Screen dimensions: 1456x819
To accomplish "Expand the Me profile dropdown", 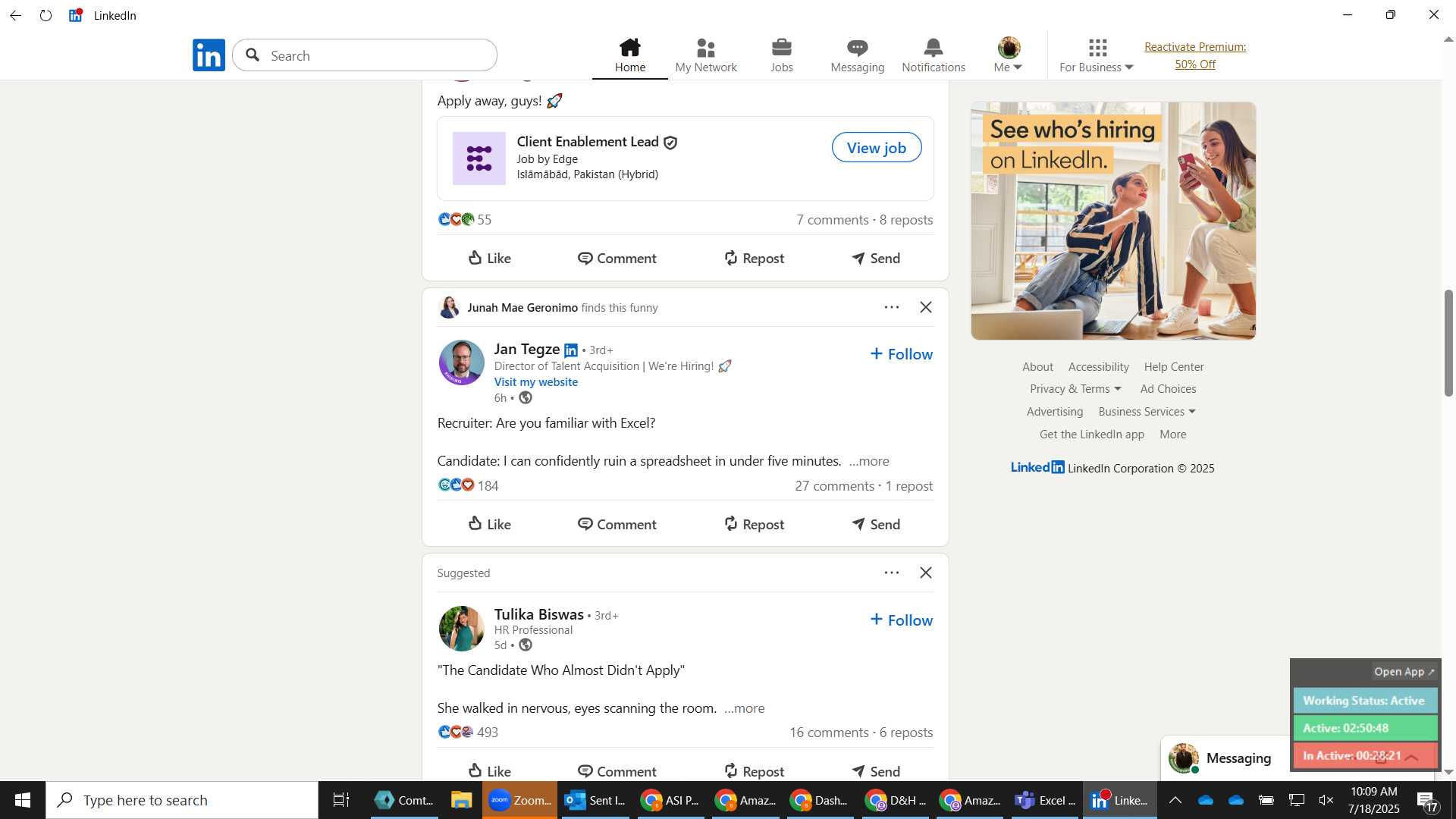I will [1008, 55].
